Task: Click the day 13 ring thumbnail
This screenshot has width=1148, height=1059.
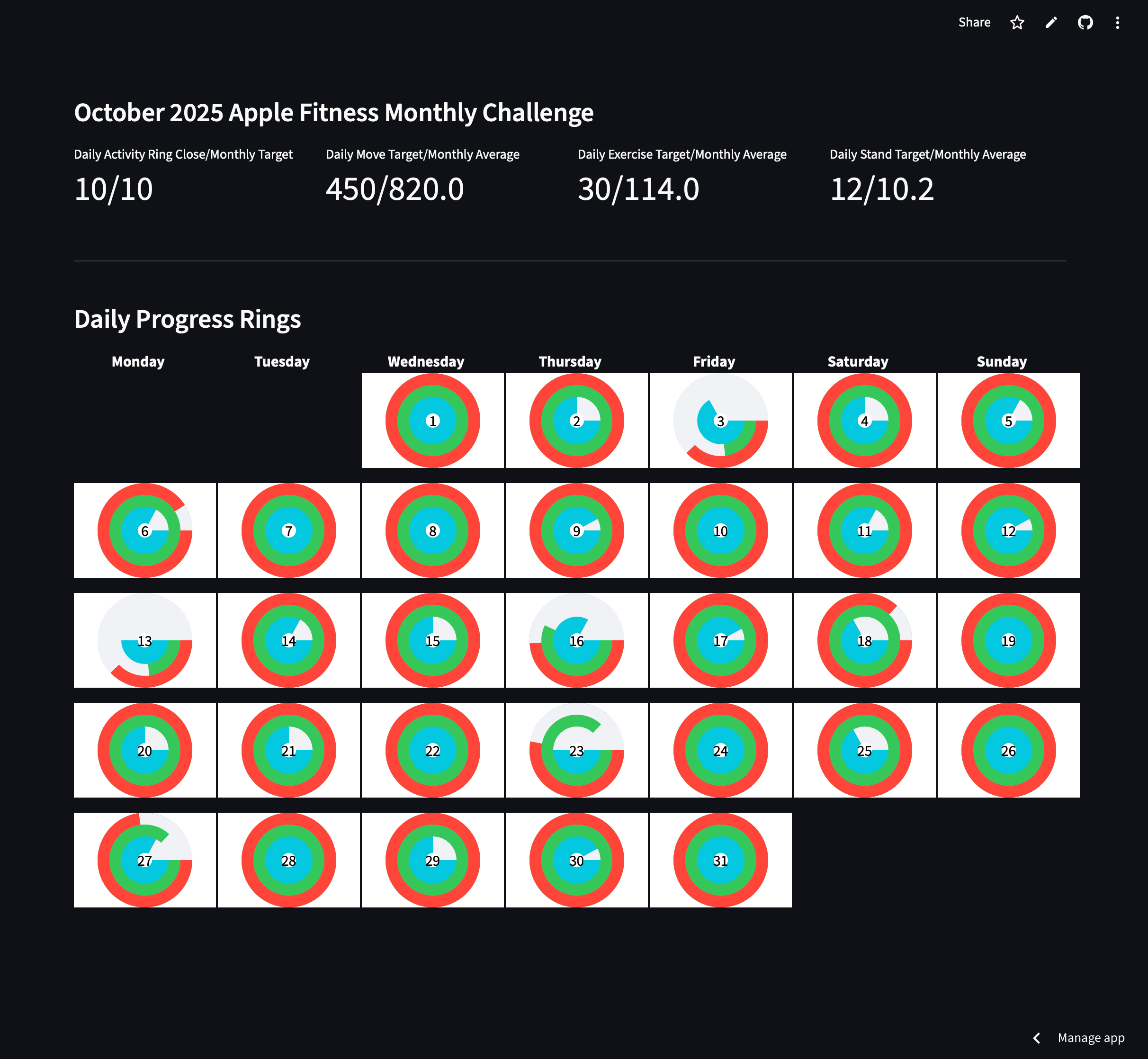Action: click(x=145, y=640)
